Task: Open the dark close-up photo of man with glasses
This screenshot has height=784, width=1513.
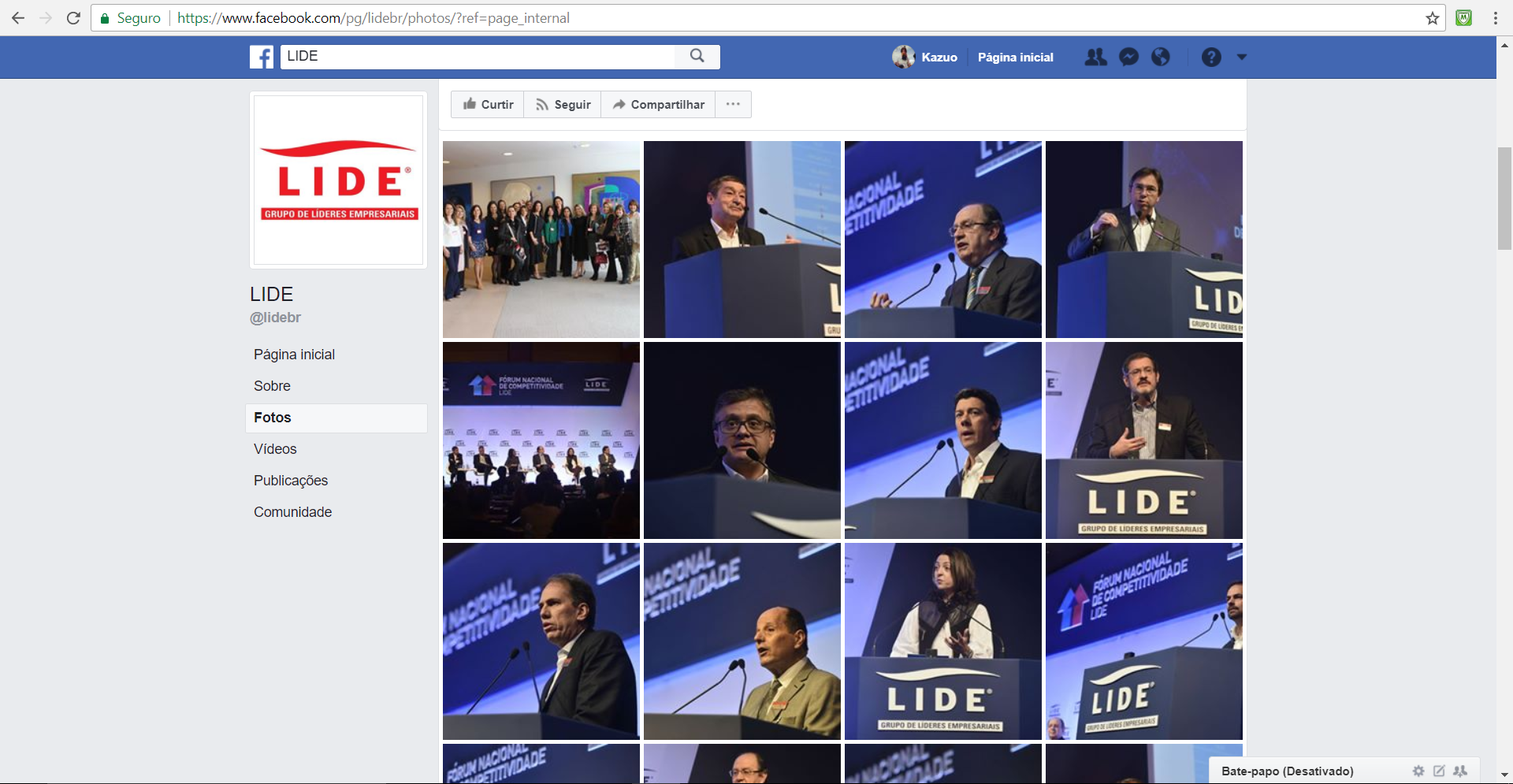Action: click(742, 440)
